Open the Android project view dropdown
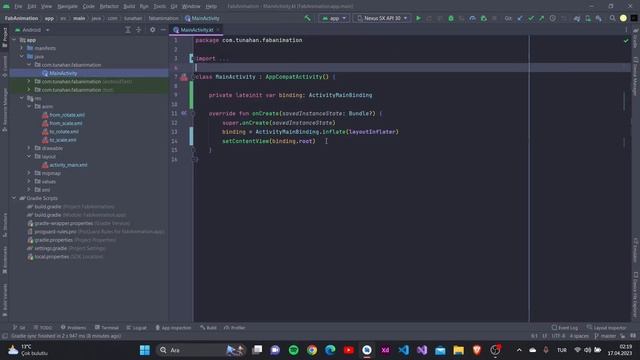 coord(32,30)
